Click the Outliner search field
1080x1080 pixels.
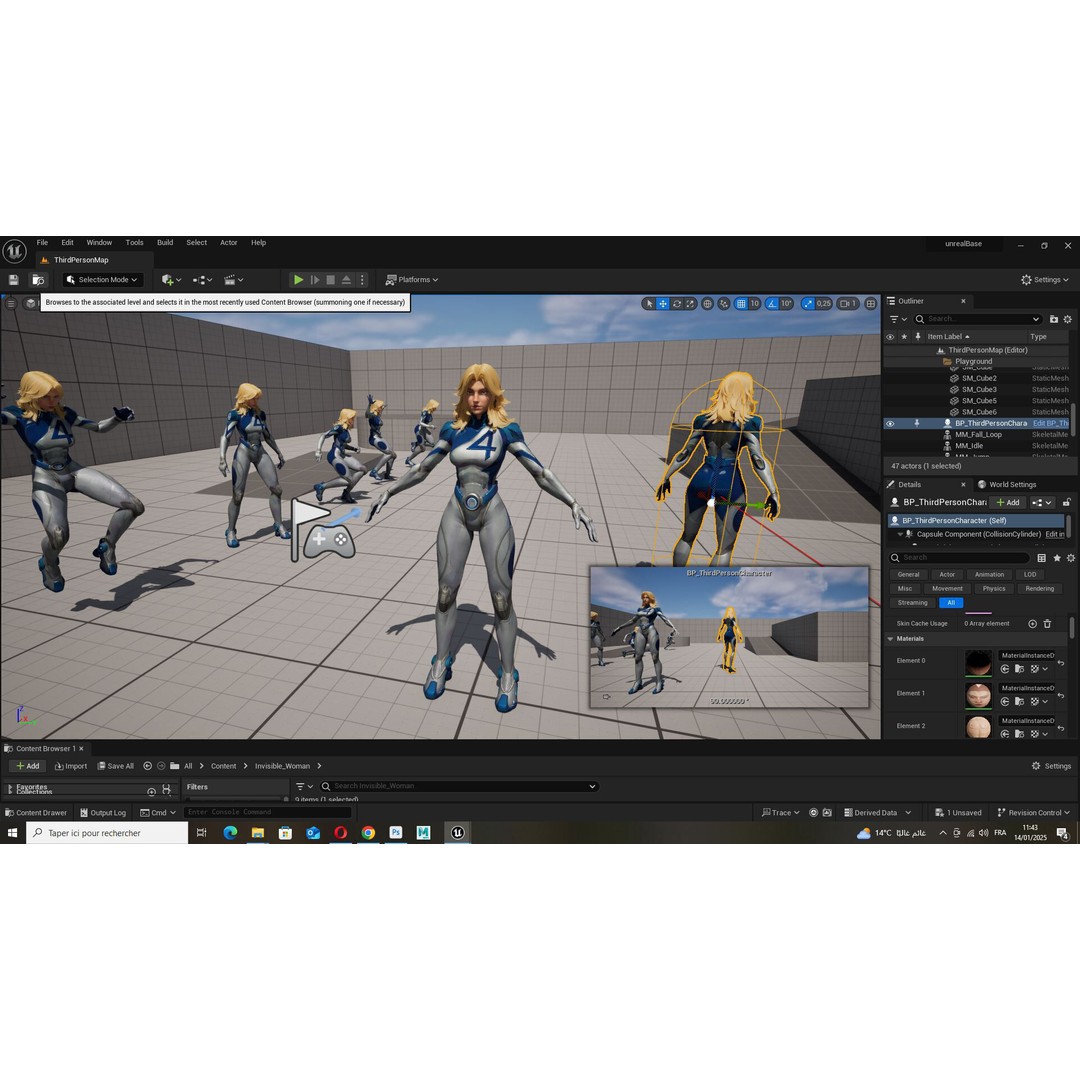977,319
